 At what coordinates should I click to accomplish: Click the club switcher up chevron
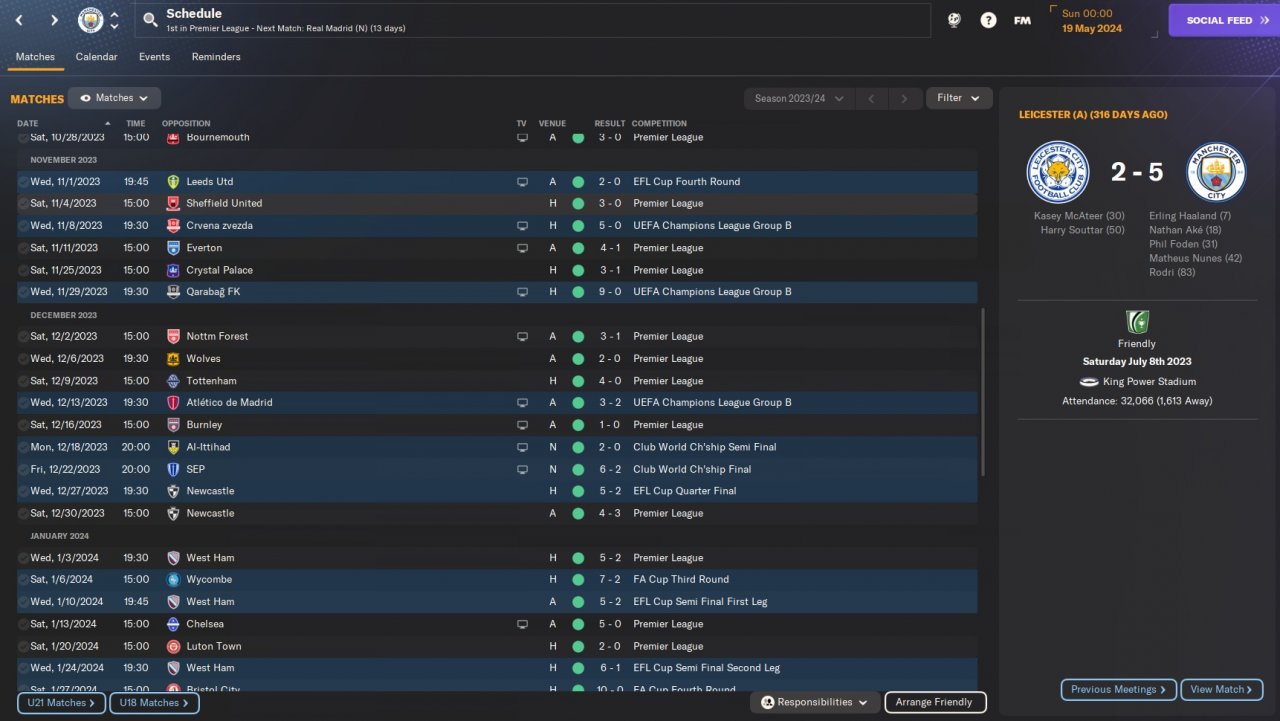(x=115, y=14)
